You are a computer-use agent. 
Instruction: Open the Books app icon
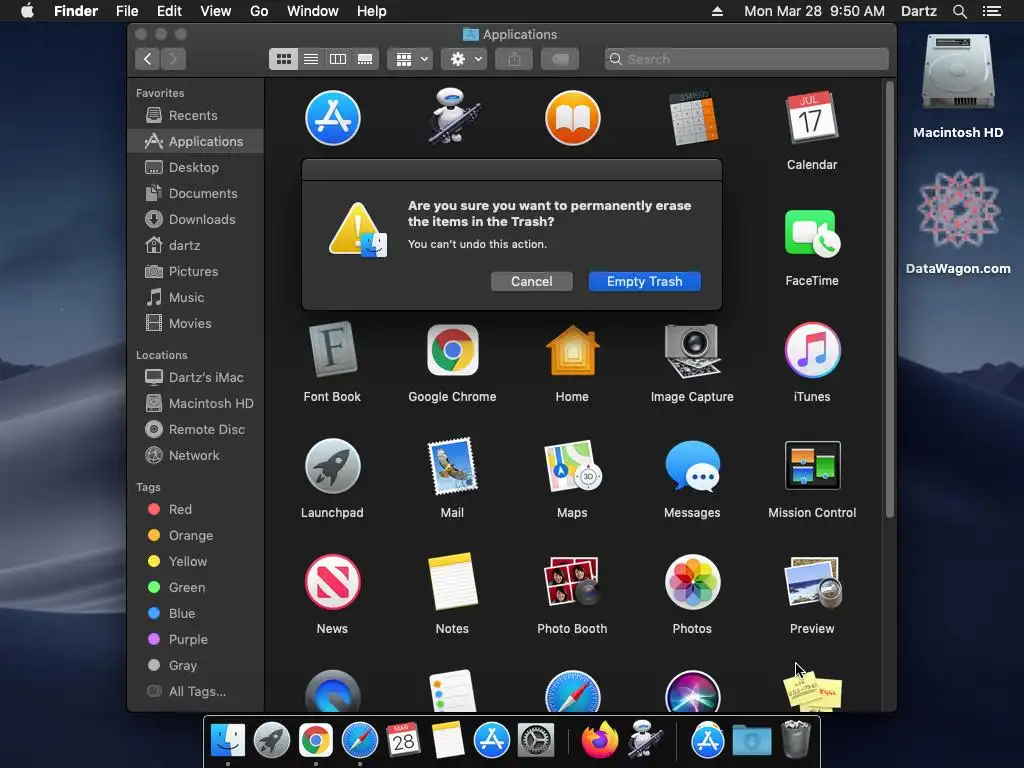pyautogui.click(x=572, y=118)
